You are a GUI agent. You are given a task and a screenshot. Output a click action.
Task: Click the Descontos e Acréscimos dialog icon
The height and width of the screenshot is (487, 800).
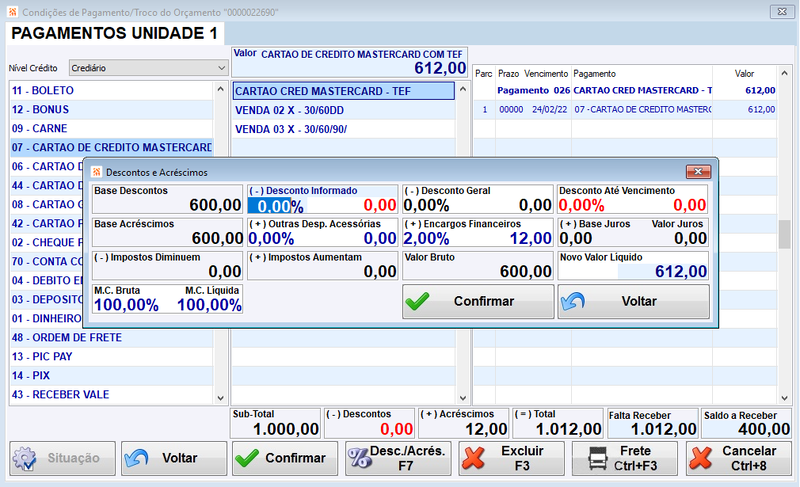coord(96,172)
